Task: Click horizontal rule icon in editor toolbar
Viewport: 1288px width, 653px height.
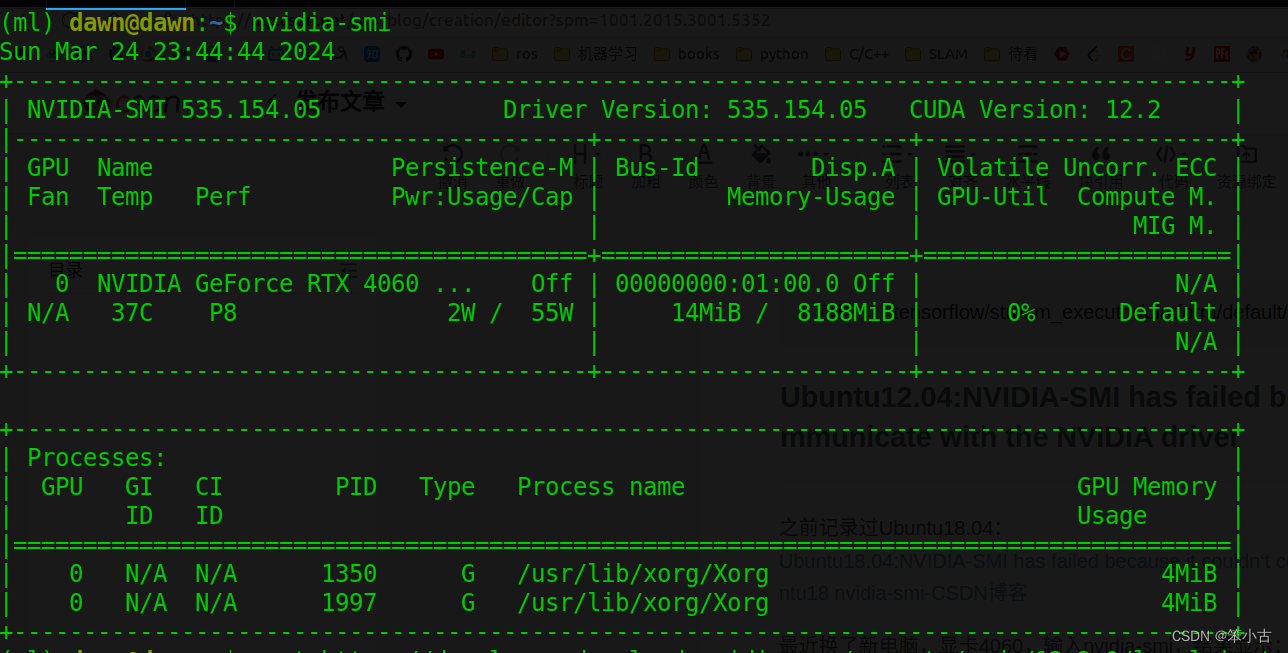Action: pyautogui.click(x=1030, y=155)
